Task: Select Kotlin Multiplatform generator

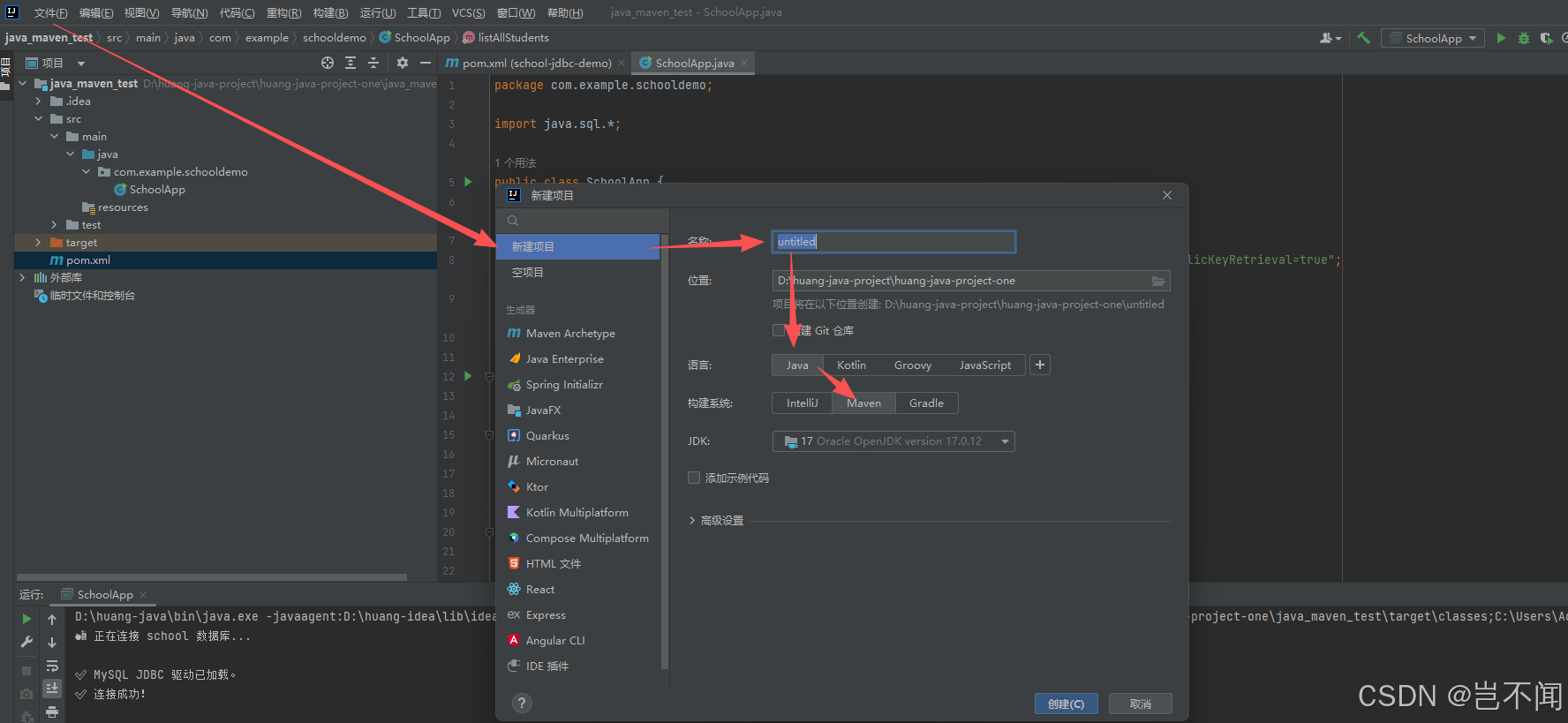Action: tap(577, 512)
